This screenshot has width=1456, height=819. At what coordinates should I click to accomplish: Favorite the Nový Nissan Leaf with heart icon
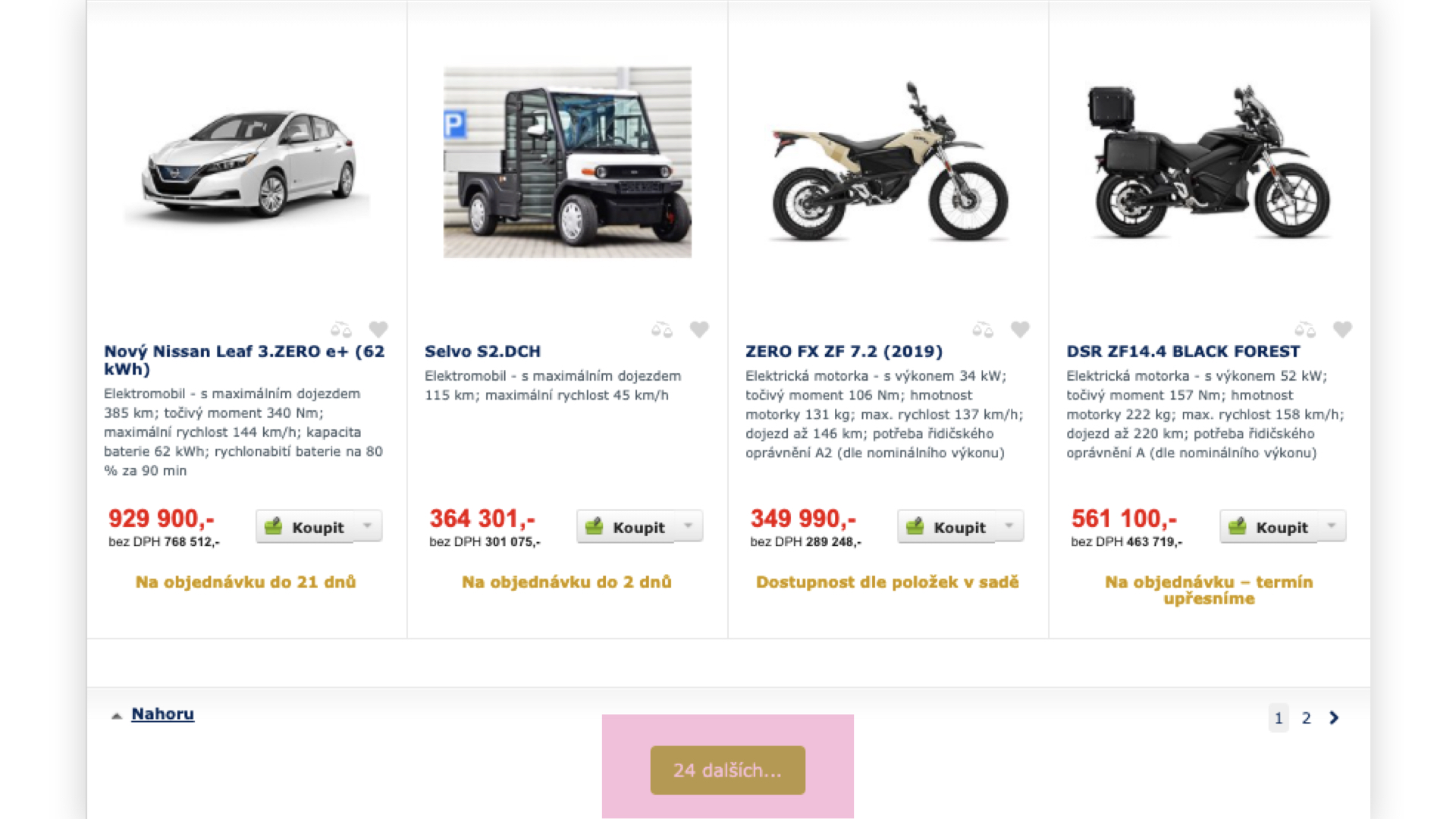pyautogui.click(x=378, y=330)
